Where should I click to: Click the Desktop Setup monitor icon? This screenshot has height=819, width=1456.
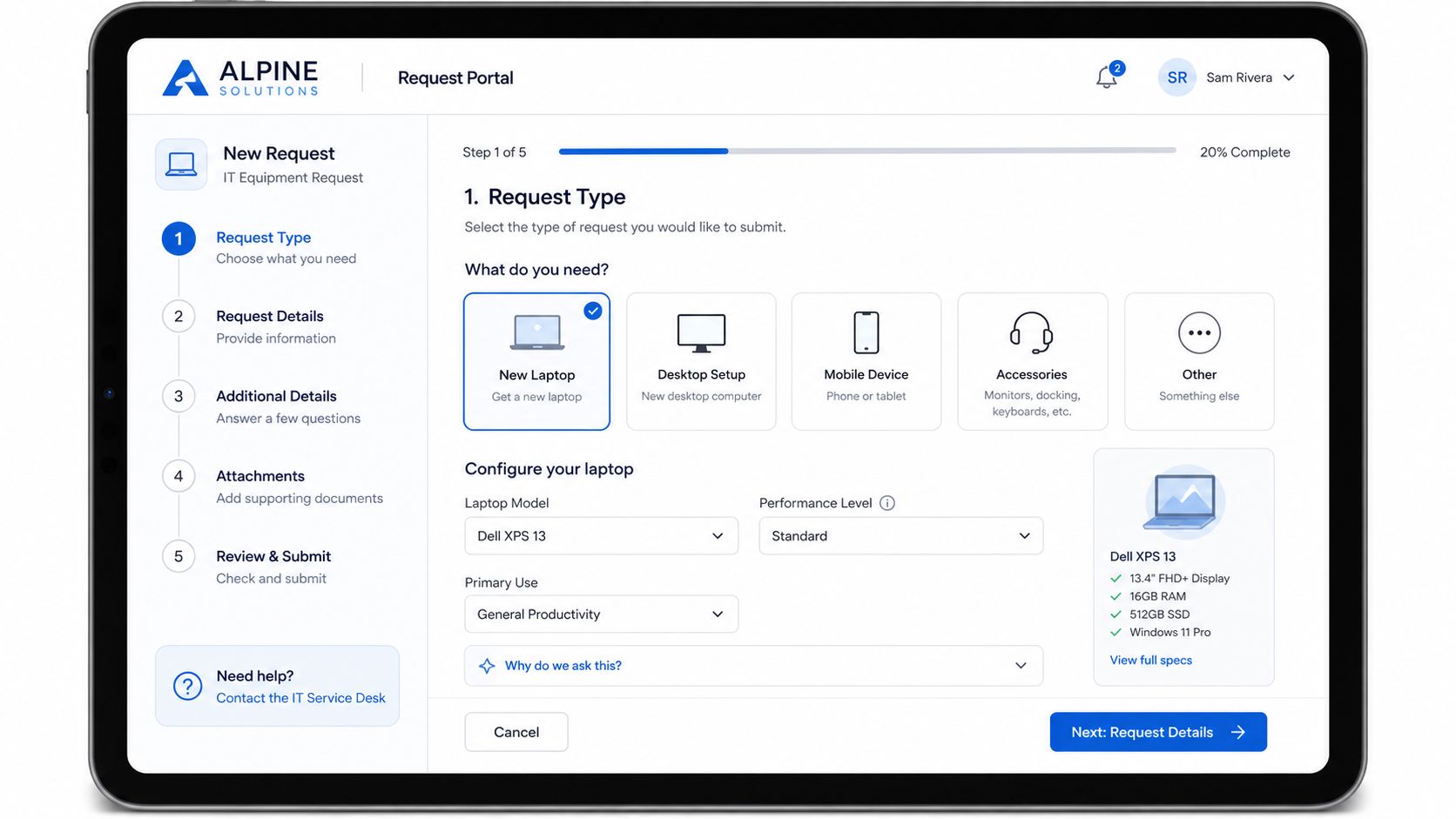pos(701,333)
